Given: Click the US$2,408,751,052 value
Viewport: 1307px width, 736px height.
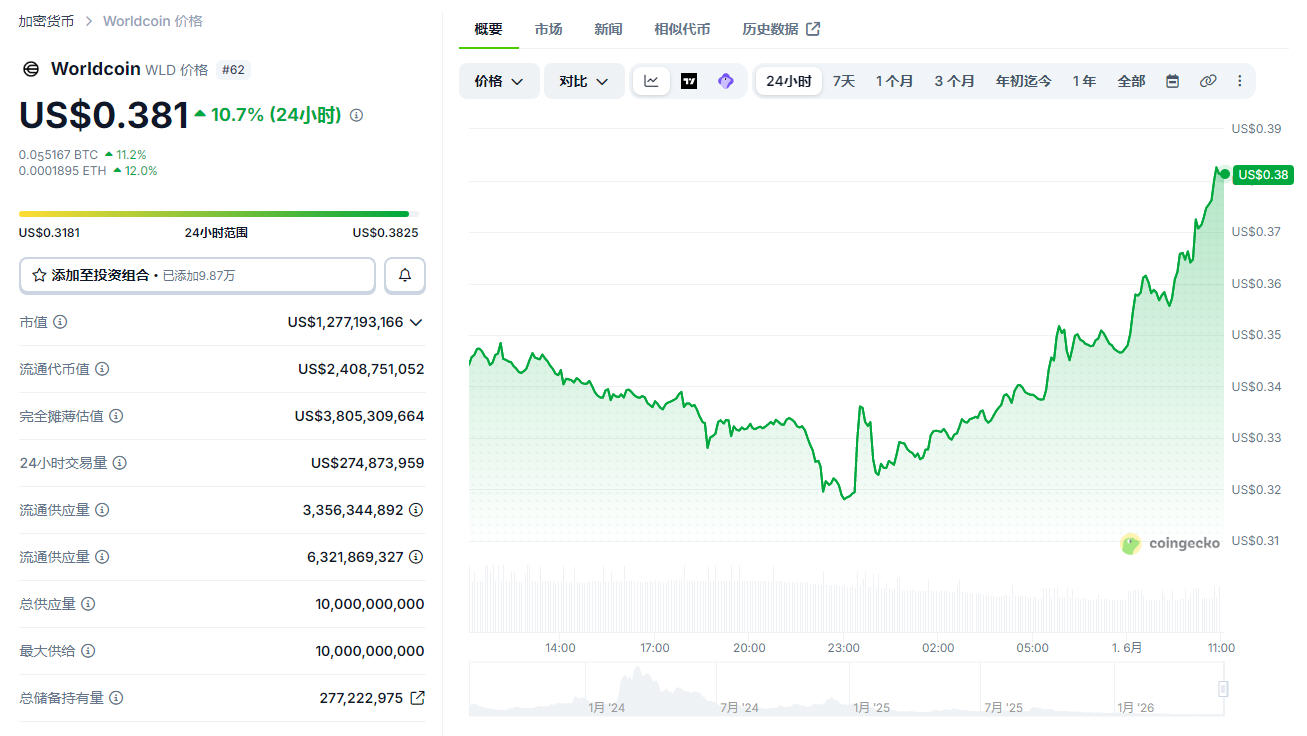Looking at the screenshot, I should (361, 369).
